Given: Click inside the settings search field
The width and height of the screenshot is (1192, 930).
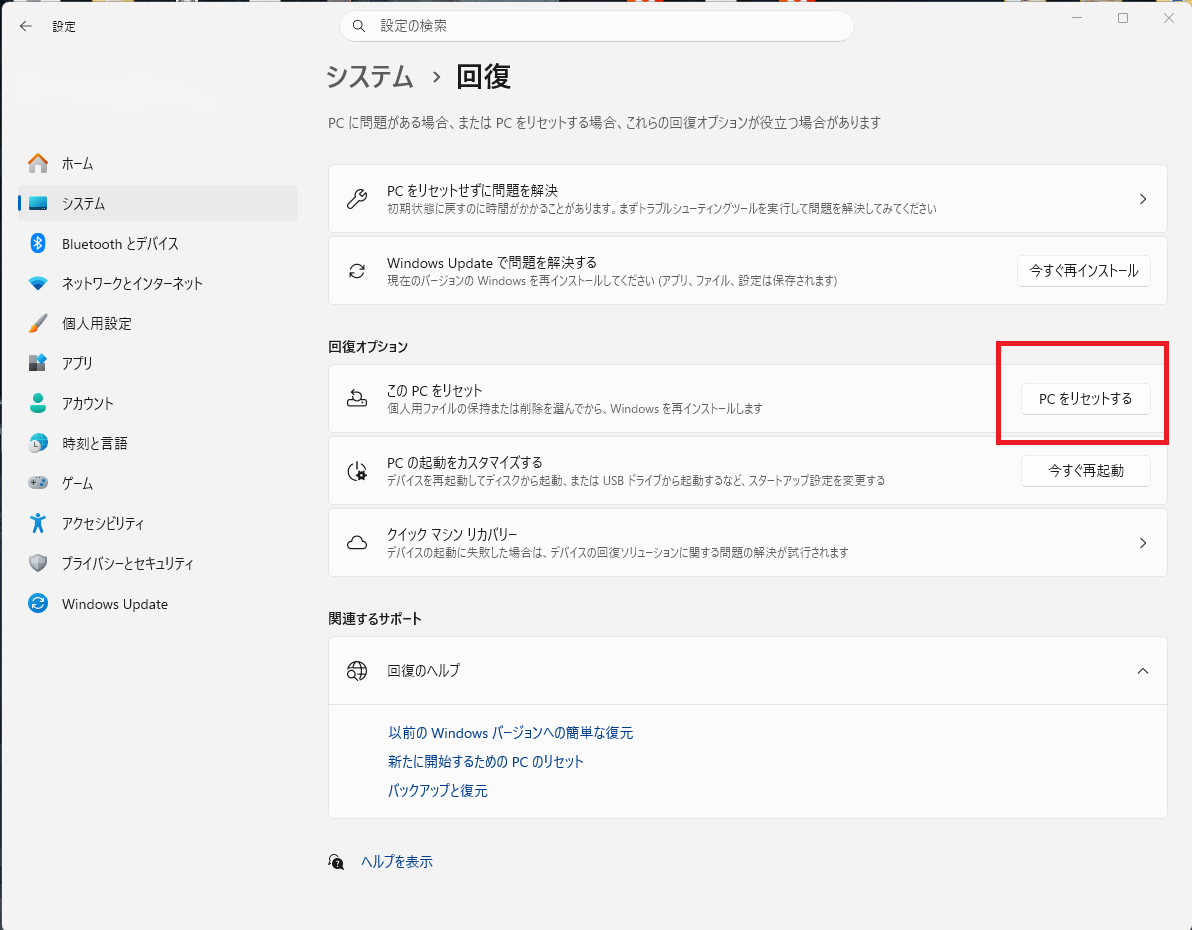Looking at the screenshot, I should [x=596, y=26].
